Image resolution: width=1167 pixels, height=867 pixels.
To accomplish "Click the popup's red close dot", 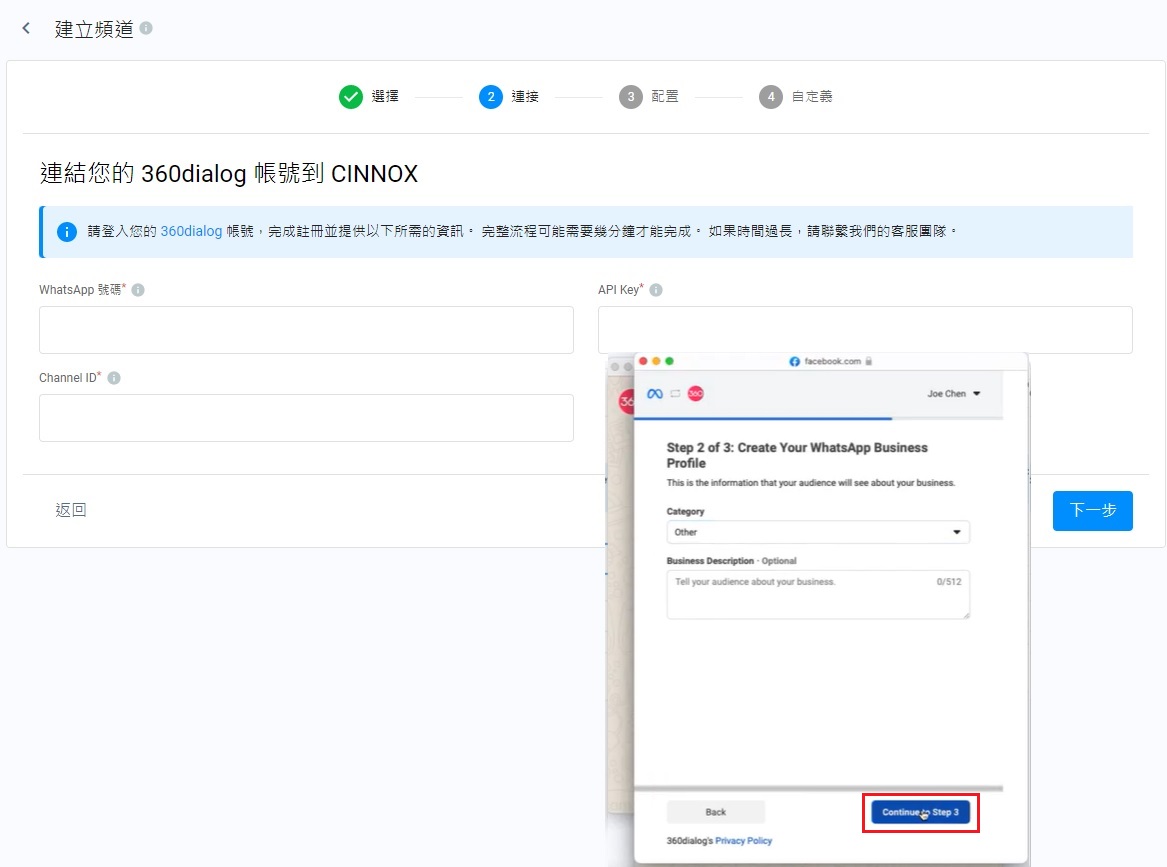I will click(x=643, y=361).
